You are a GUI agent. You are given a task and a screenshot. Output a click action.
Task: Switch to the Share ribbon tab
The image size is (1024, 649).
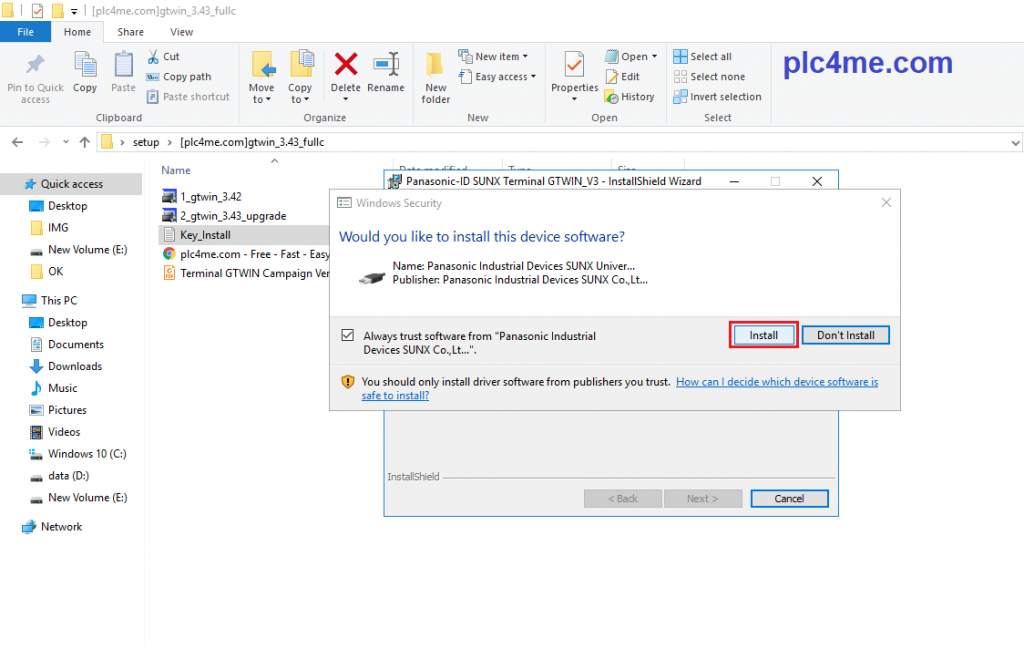coord(131,32)
